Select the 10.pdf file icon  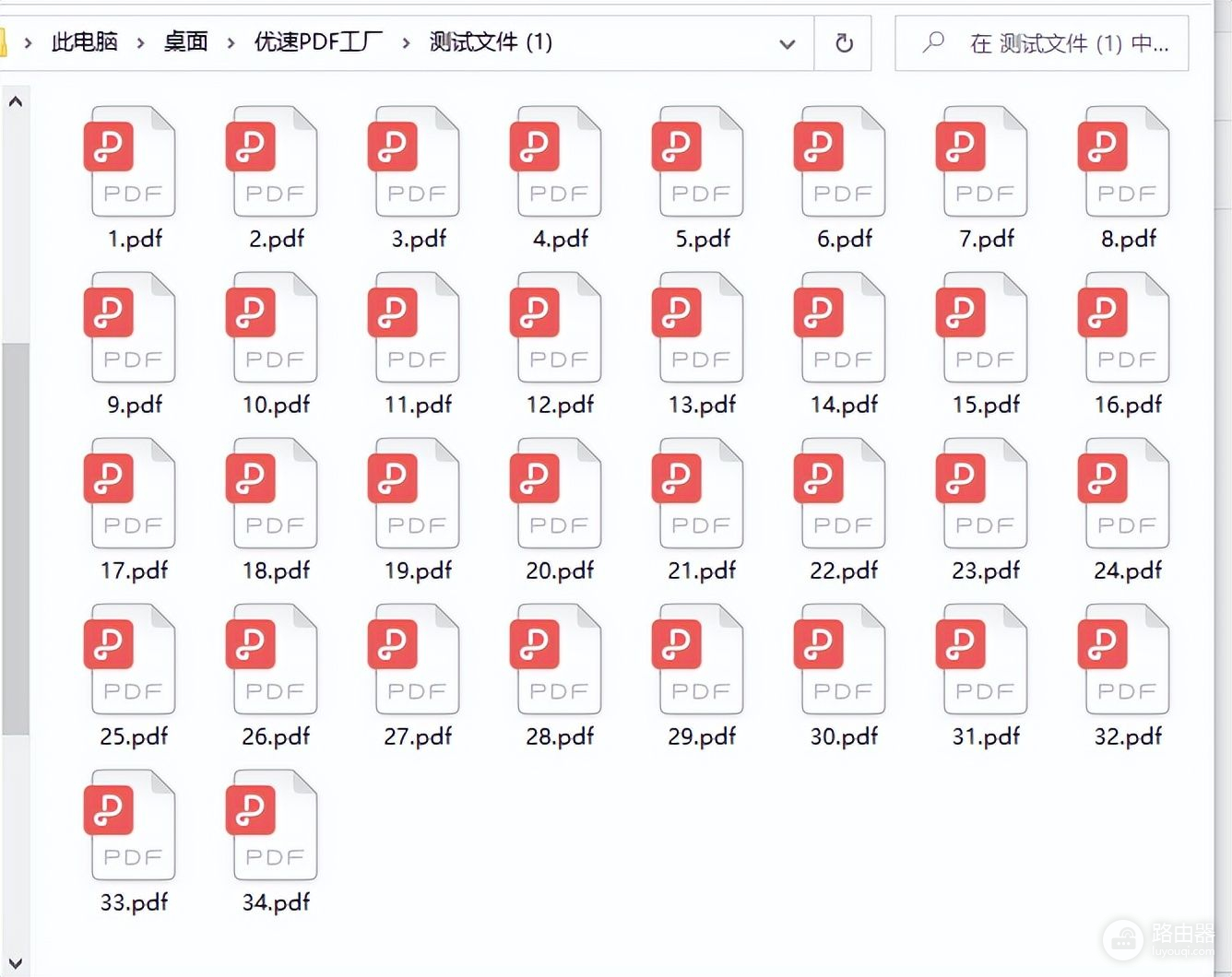[273, 327]
